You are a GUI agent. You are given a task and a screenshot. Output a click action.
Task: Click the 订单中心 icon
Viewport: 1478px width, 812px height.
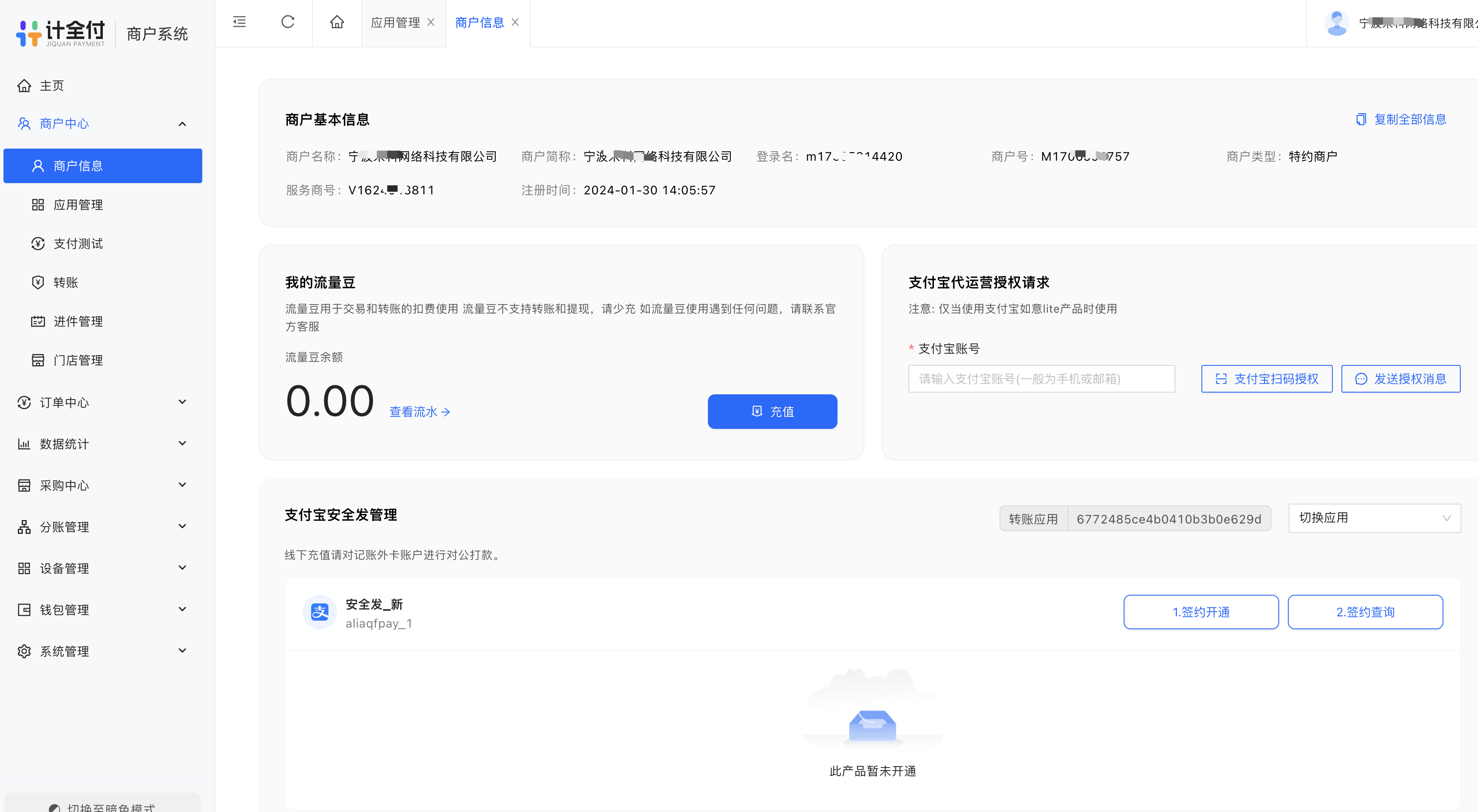click(24, 403)
